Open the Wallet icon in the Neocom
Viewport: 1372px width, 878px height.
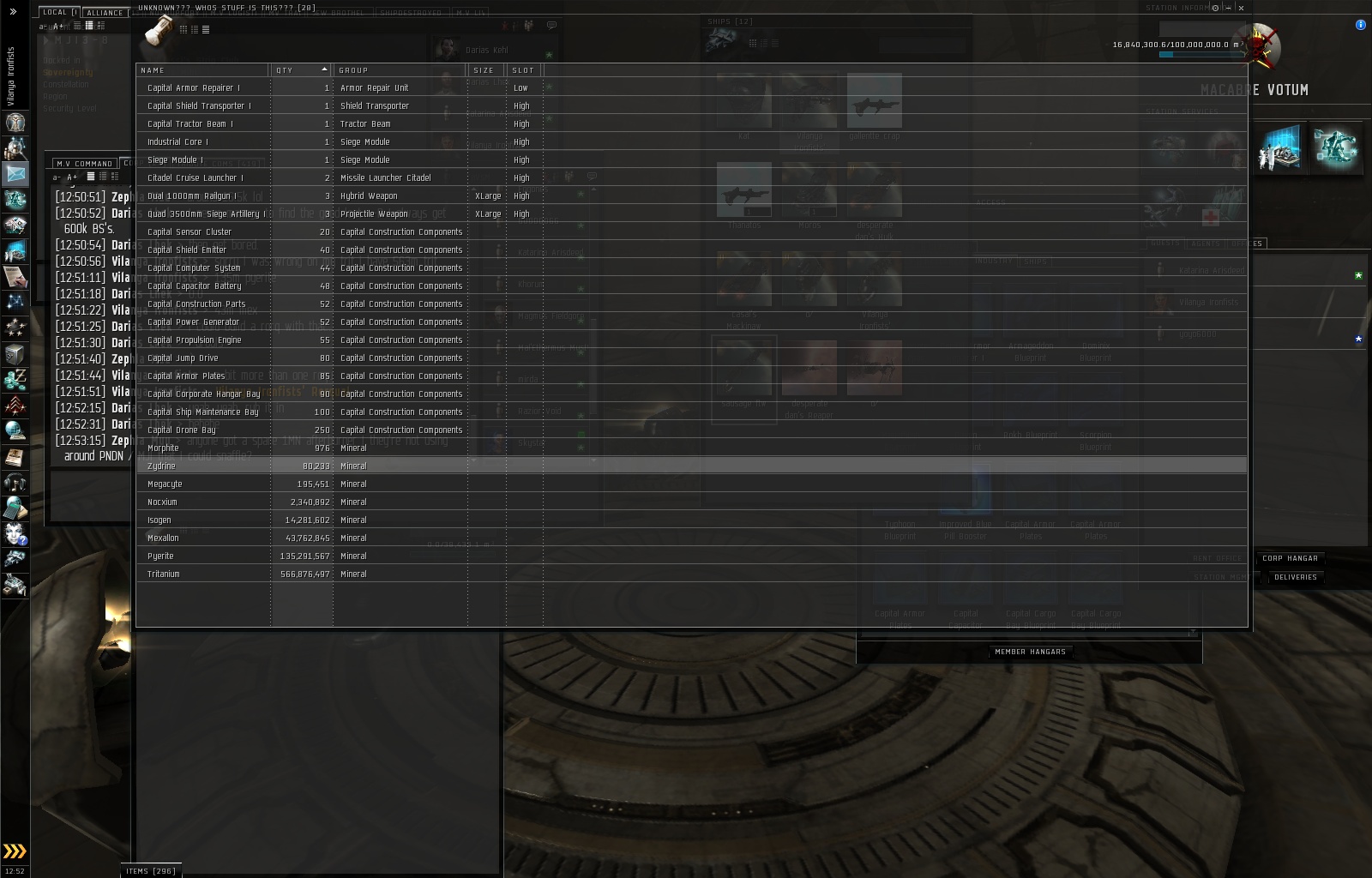(x=15, y=380)
